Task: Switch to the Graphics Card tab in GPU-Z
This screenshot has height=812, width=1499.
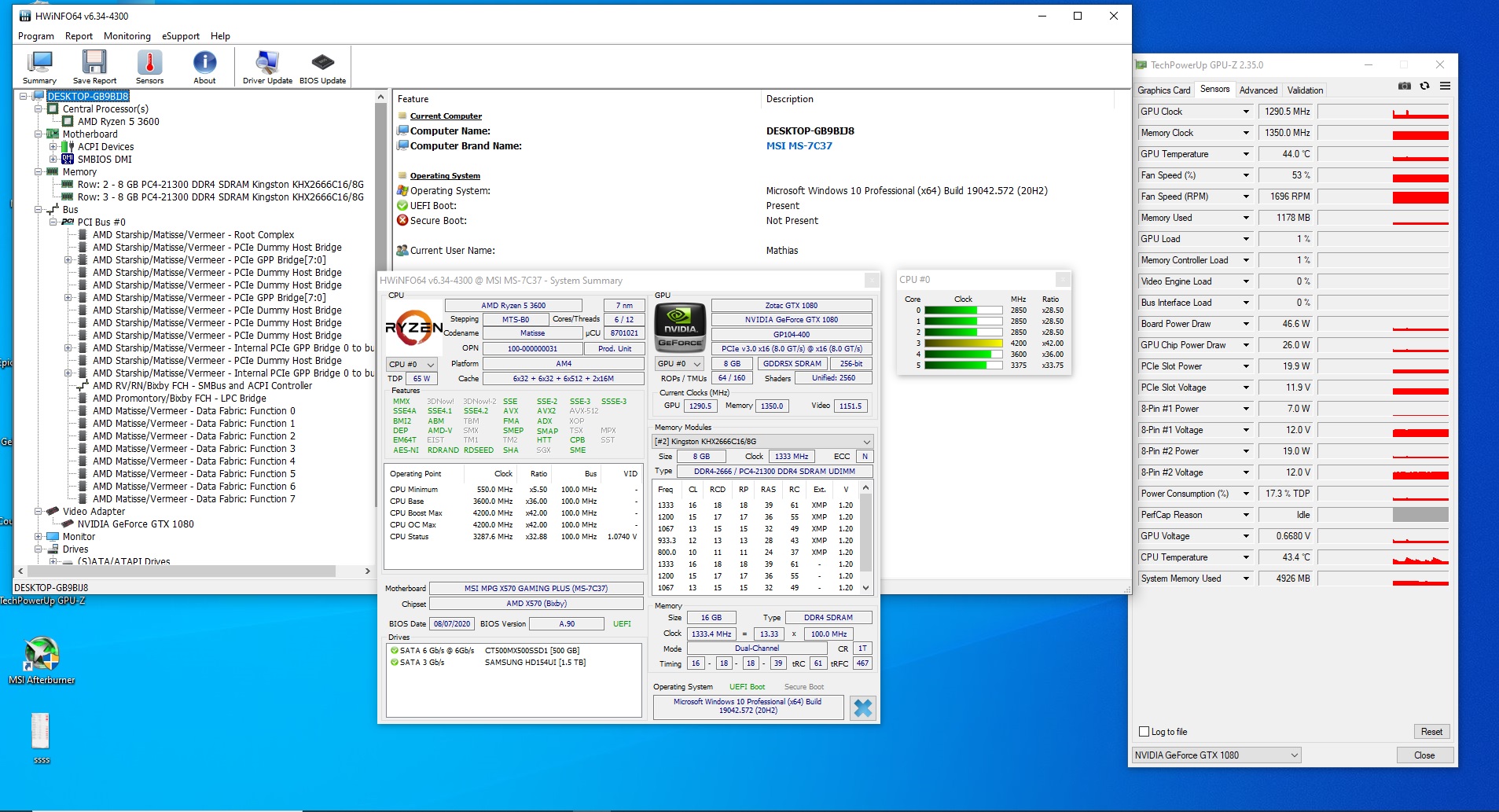Action: coord(1164,90)
